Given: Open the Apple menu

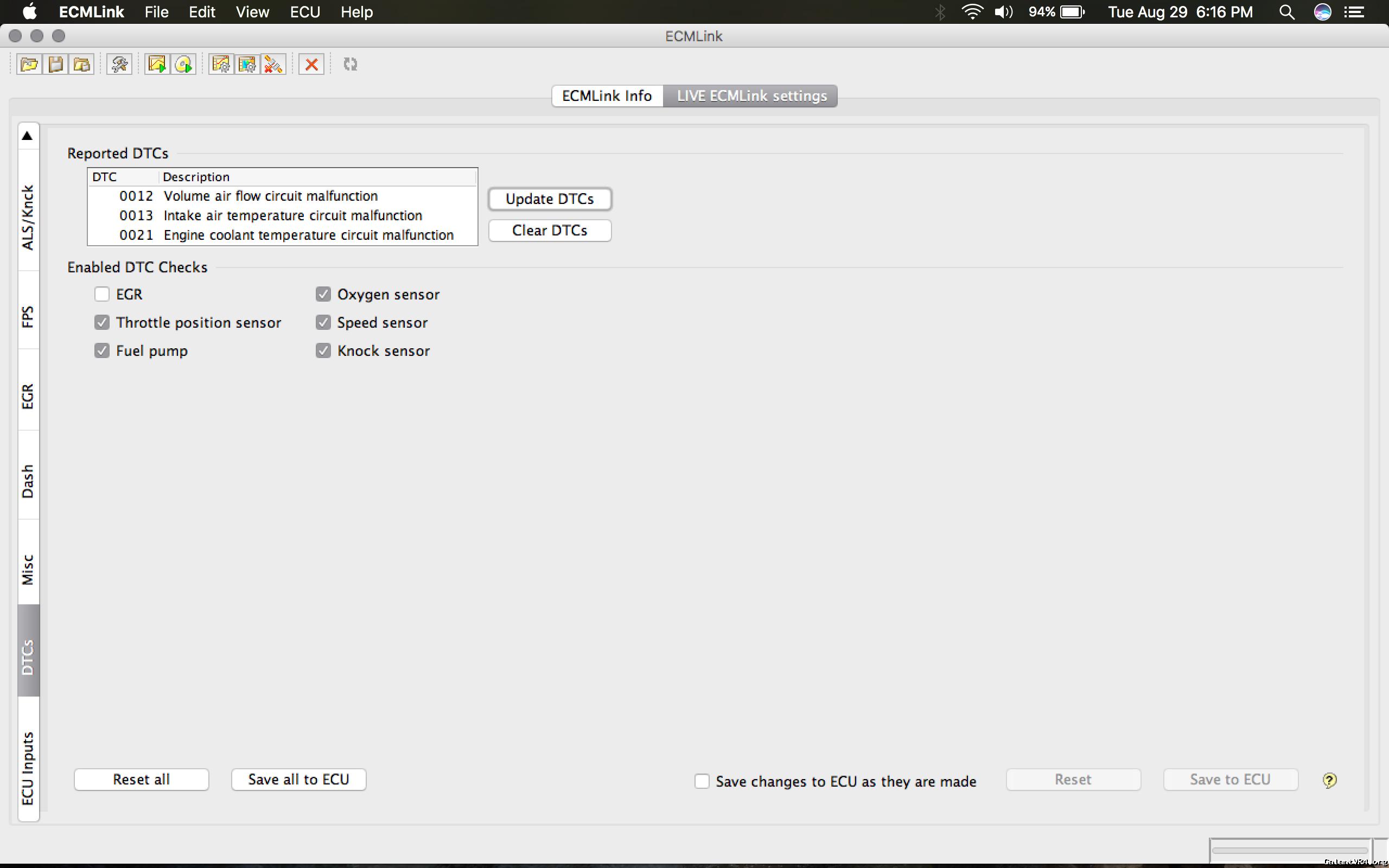Looking at the screenshot, I should tap(29, 11).
